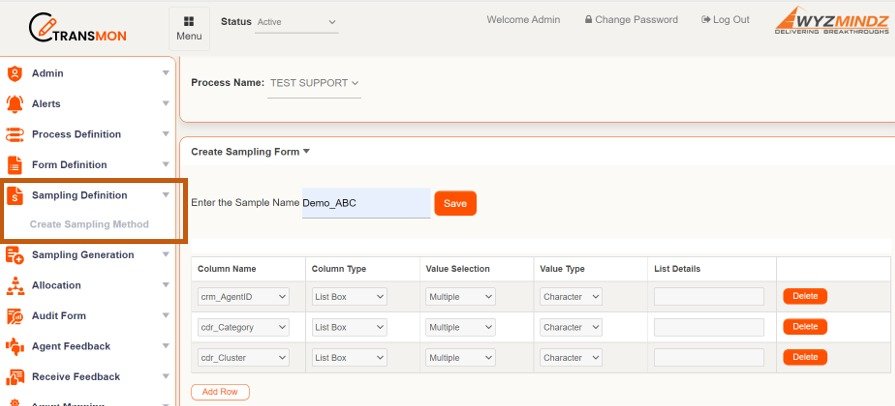
Task: Delete the cdr_Cluster row
Action: [805, 357]
